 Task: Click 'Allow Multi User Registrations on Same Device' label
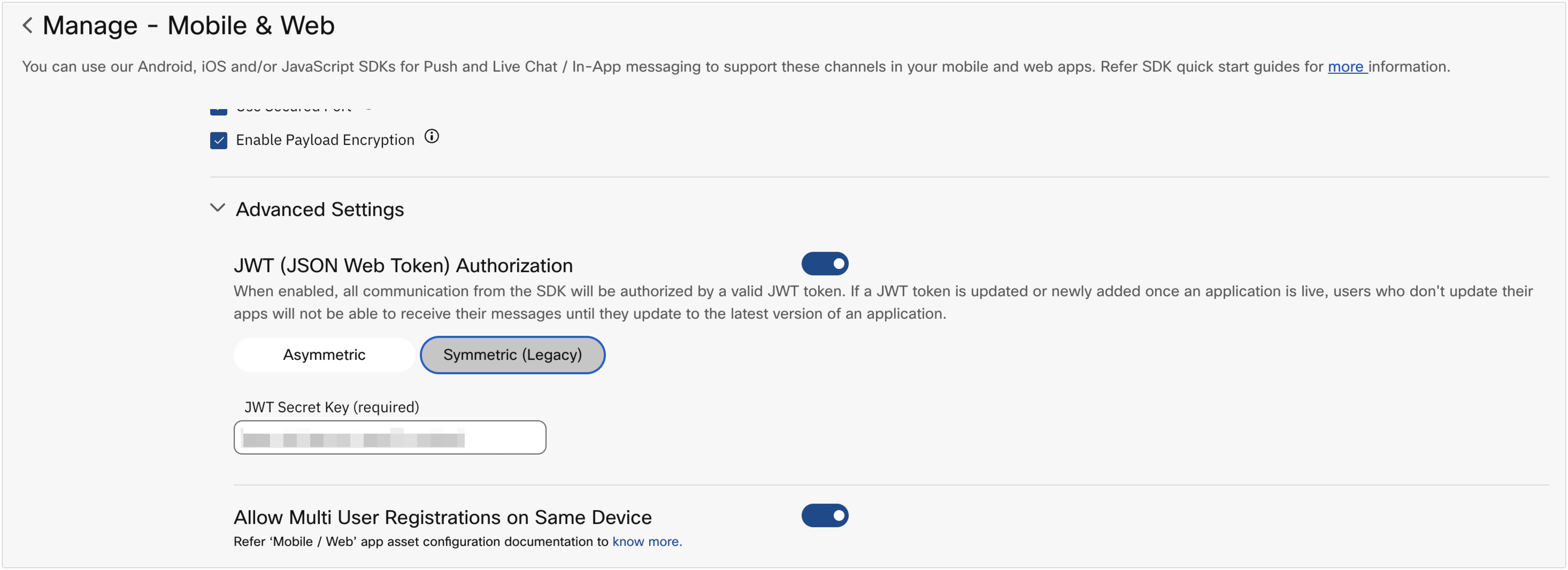(x=443, y=517)
